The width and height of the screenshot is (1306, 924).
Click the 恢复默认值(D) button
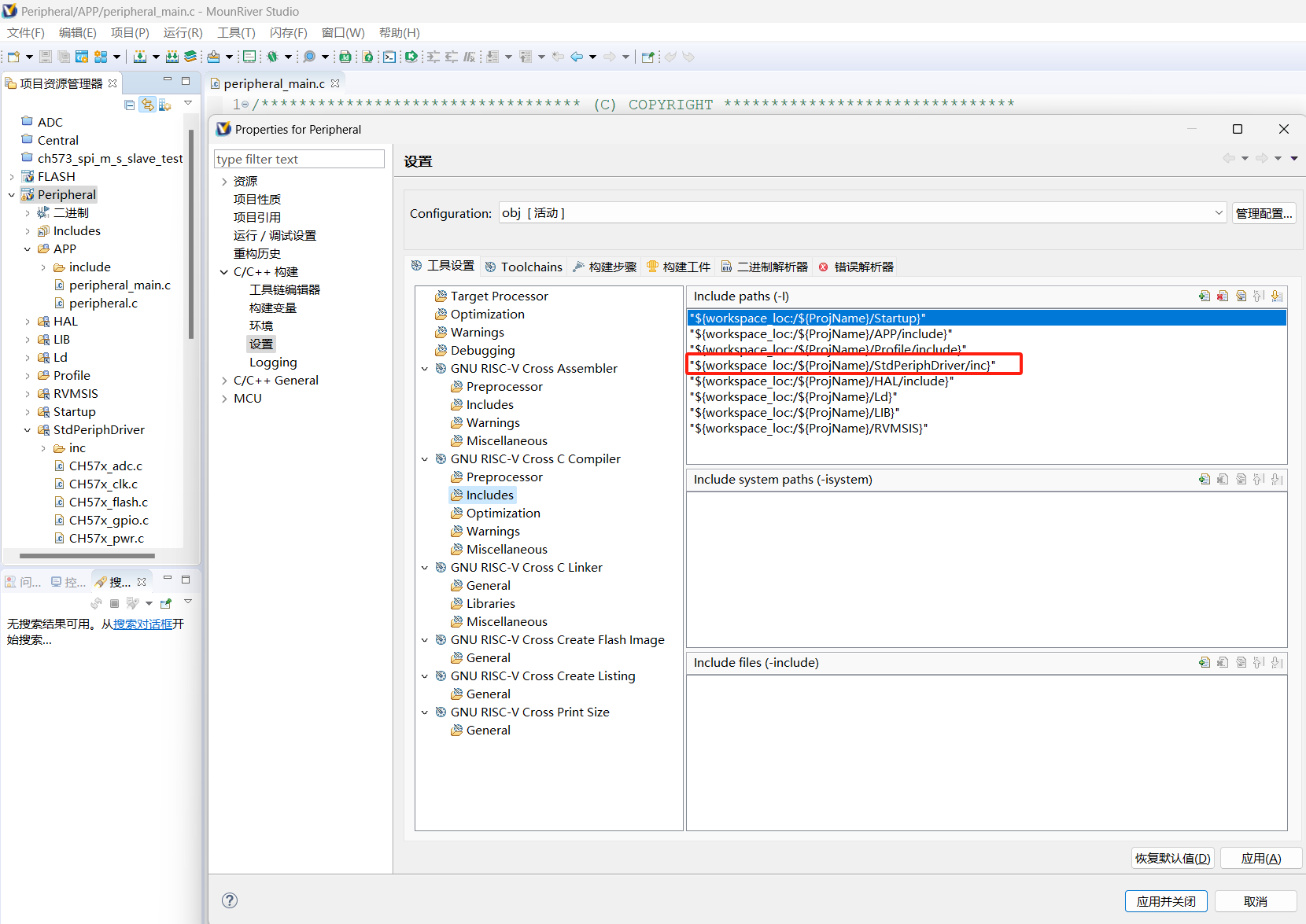(1173, 858)
